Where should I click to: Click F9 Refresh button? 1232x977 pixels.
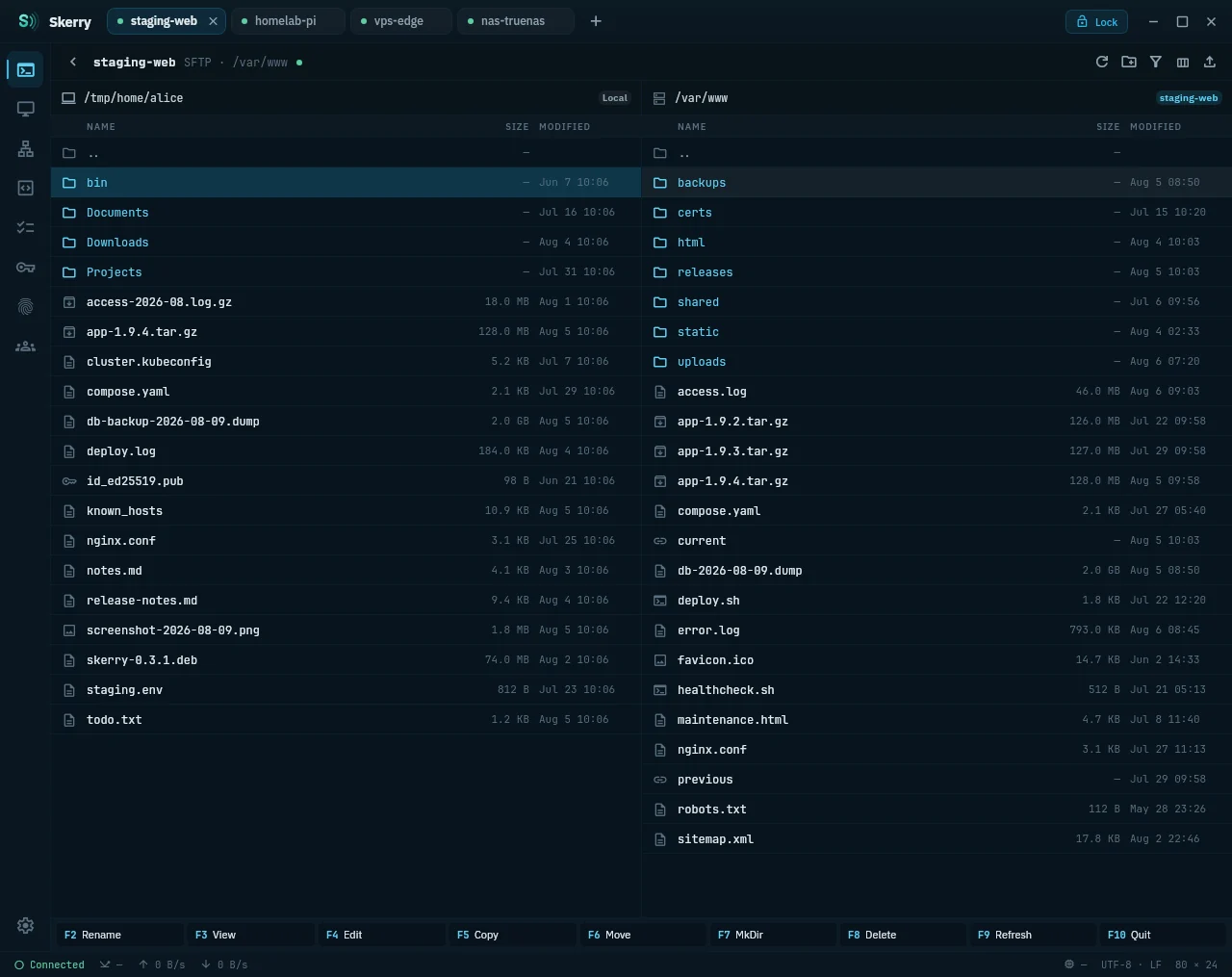pyautogui.click(x=1034, y=935)
